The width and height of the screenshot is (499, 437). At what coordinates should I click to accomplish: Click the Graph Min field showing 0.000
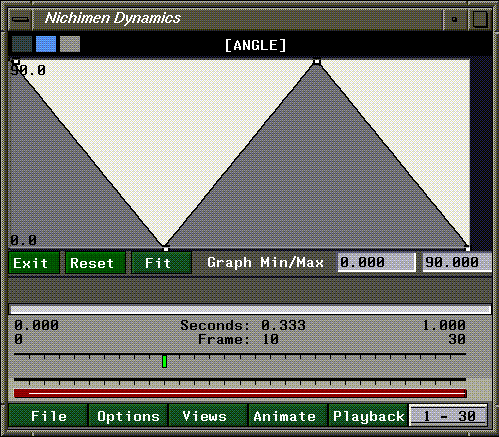376,262
